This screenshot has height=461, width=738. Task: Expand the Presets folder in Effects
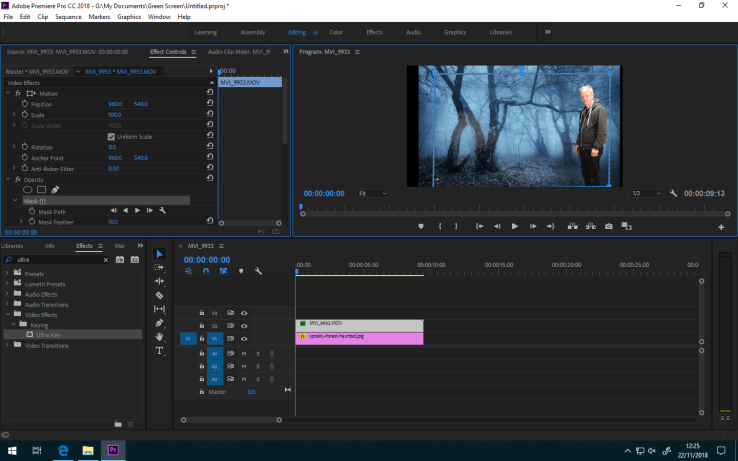7,273
